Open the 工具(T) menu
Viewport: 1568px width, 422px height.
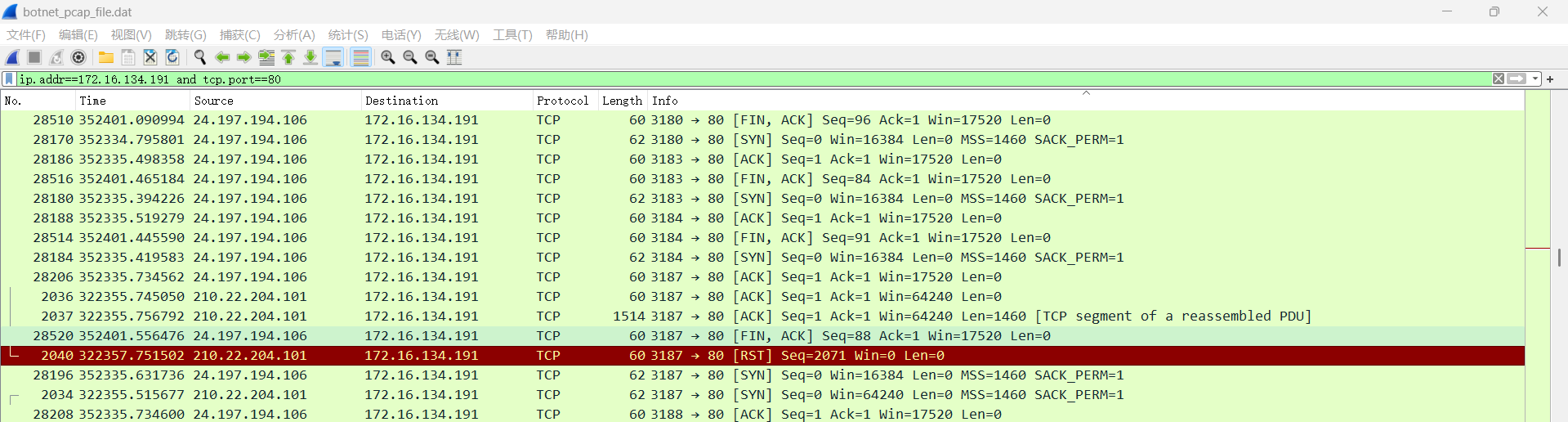click(512, 35)
